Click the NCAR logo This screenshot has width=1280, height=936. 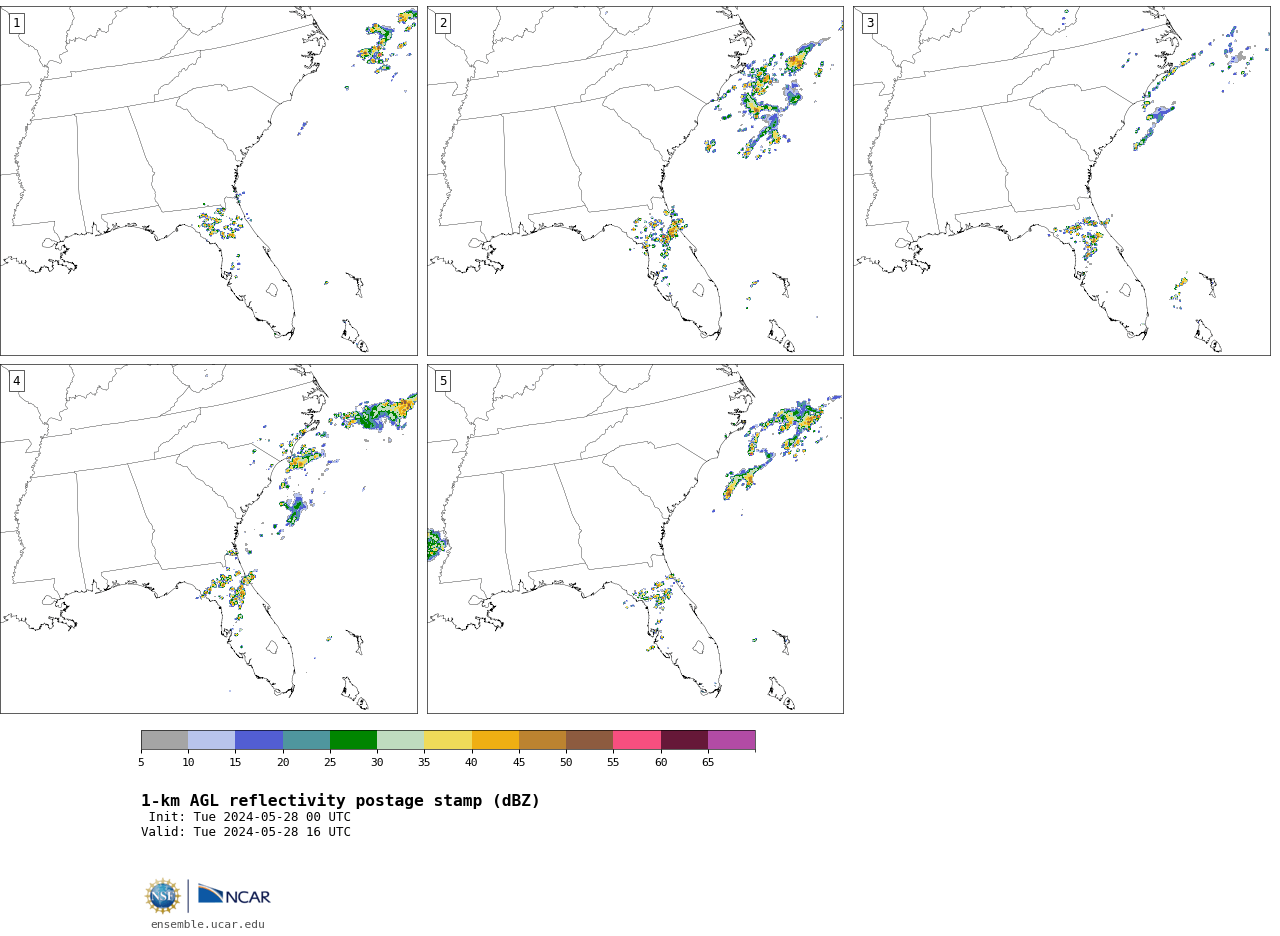[234, 895]
